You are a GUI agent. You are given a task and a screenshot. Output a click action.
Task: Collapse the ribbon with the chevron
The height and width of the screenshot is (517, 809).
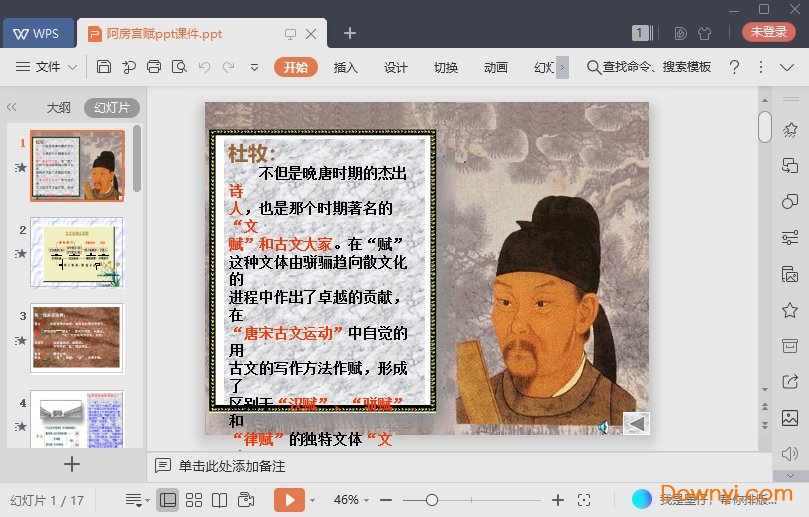pyautogui.click(x=787, y=67)
